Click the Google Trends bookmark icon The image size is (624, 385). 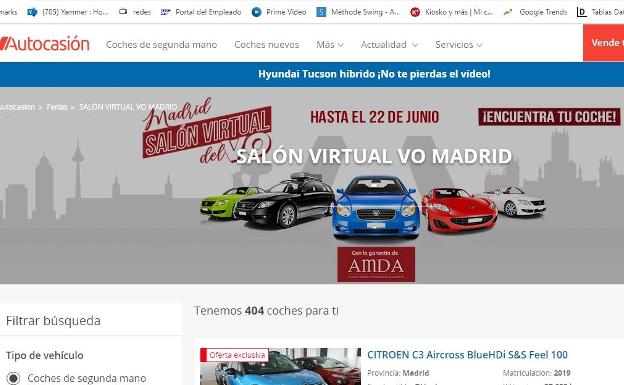(508, 12)
